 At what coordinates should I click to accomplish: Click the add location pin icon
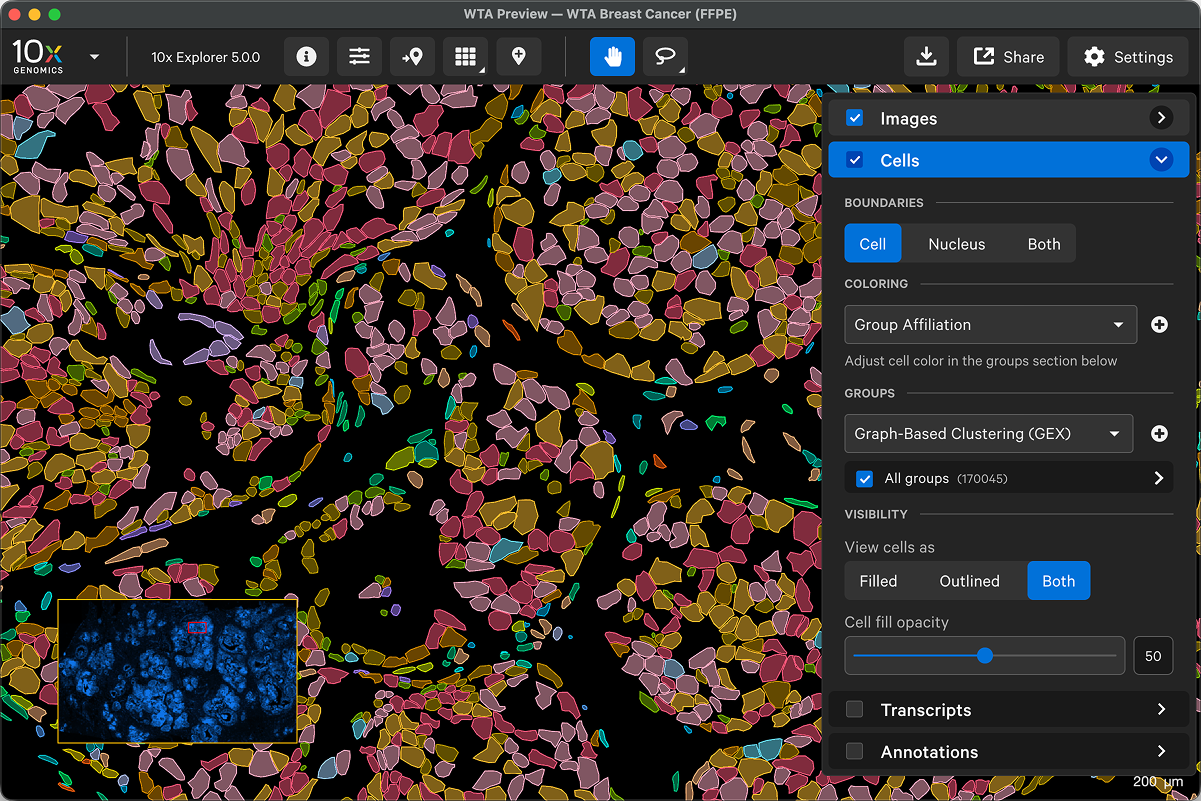tap(518, 57)
